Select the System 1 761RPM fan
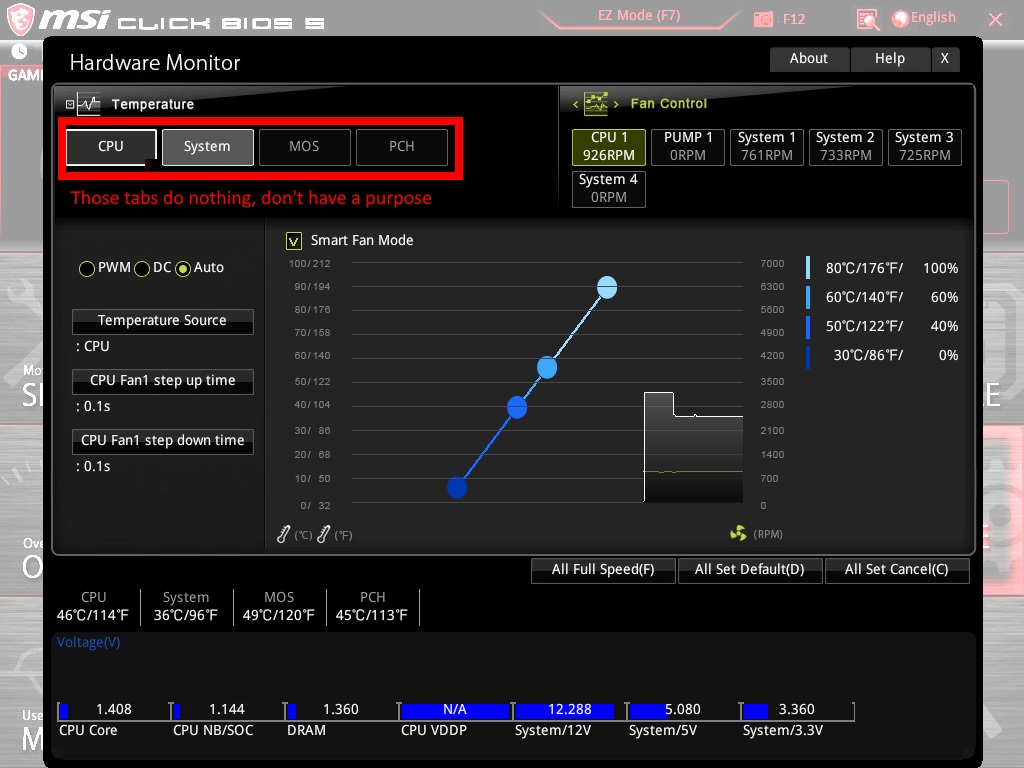This screenshot has width=1024, height=768. 767,146
